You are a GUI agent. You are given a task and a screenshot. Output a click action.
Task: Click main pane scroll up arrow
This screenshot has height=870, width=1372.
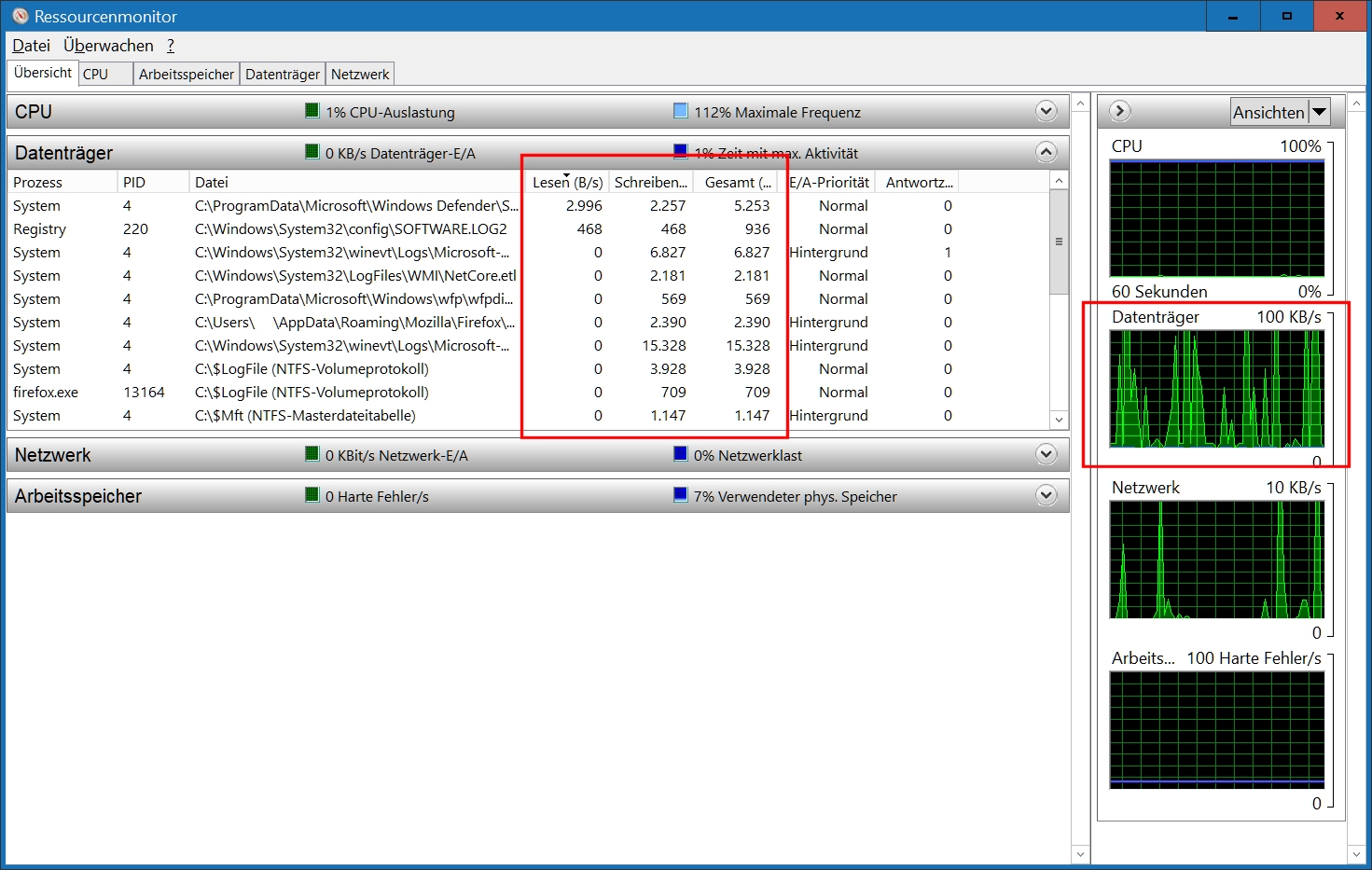click(1081, 103)
